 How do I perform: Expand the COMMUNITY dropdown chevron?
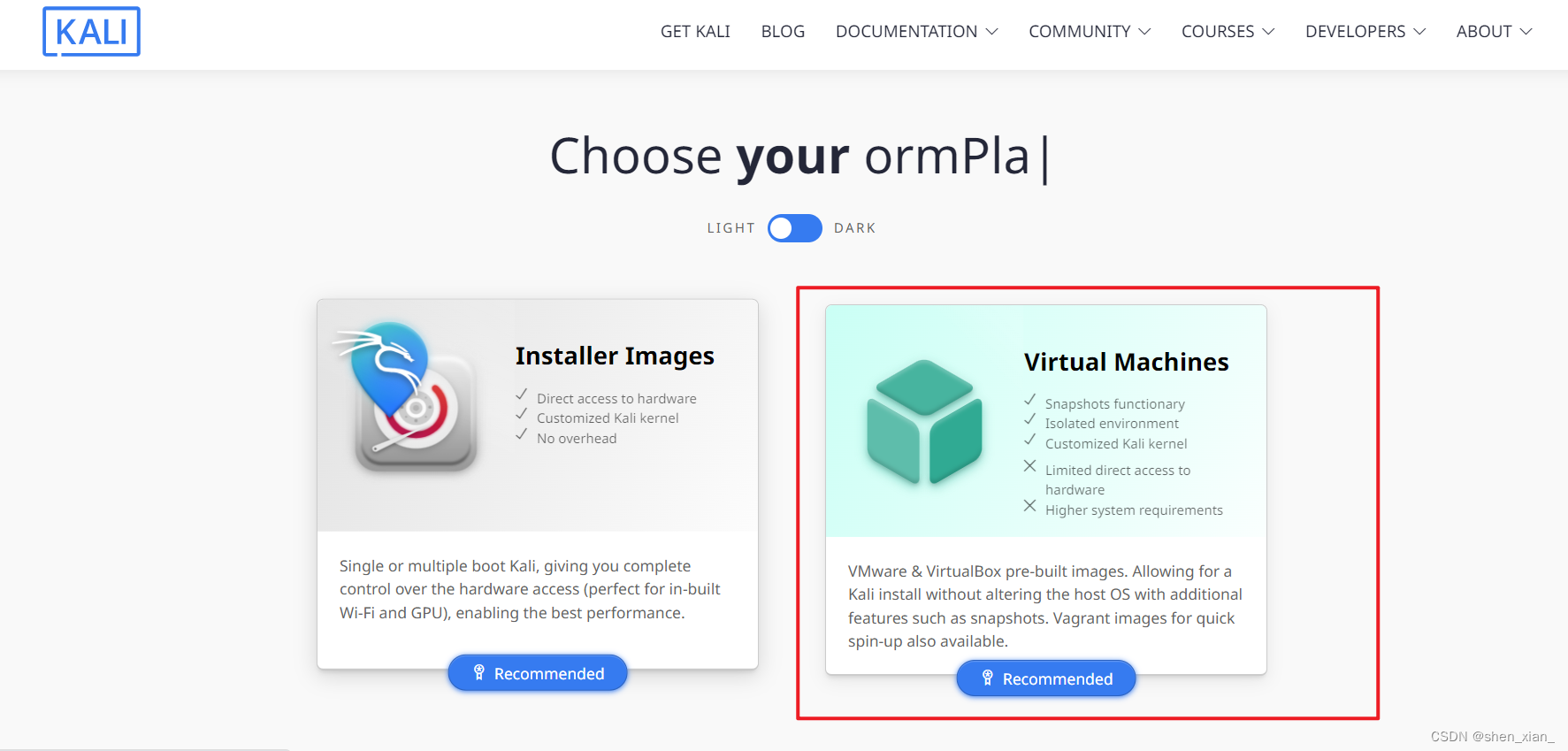tap(1144, 32)
